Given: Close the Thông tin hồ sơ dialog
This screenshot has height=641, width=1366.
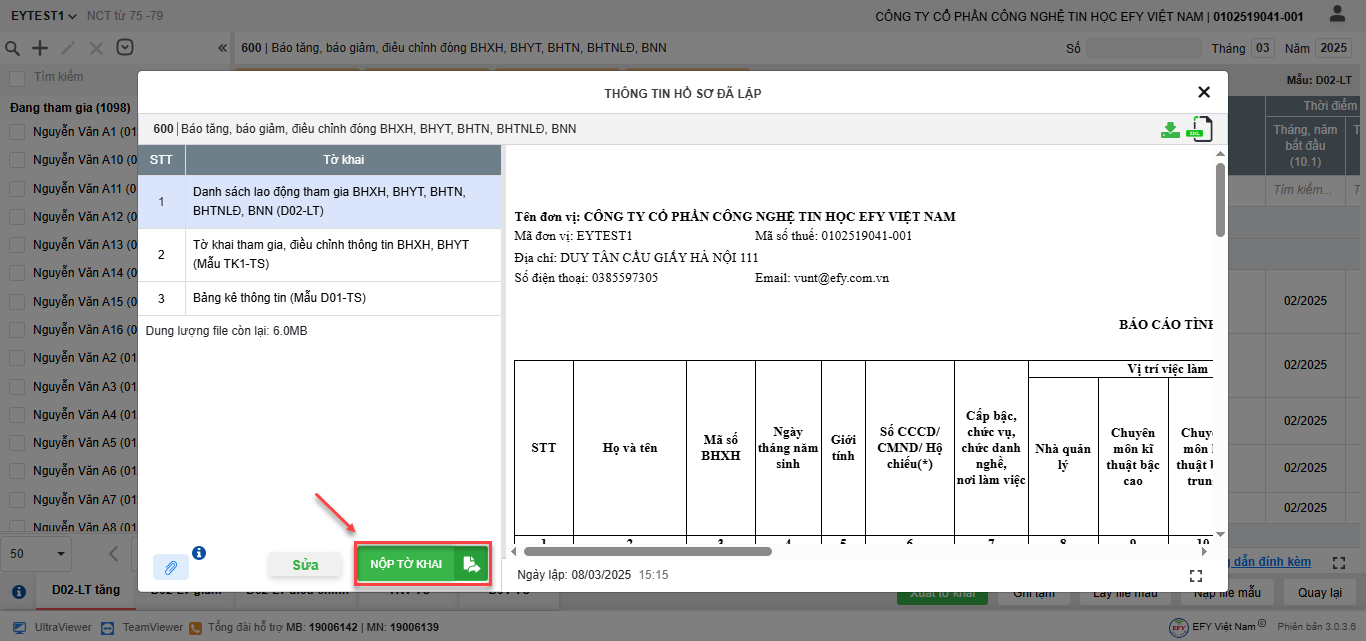Looking at the screenshot, I should click(x=1204, y=92).
